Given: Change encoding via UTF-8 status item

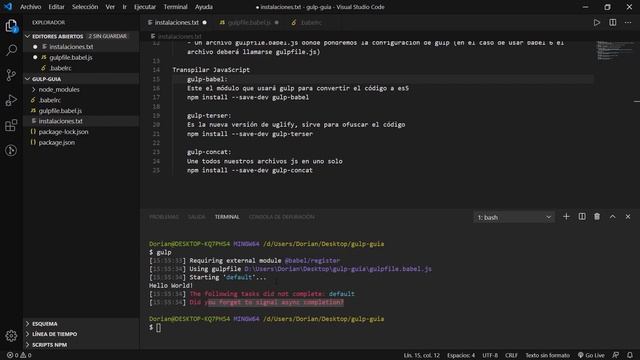Looking at the screenshot, I should coord(490,355).
